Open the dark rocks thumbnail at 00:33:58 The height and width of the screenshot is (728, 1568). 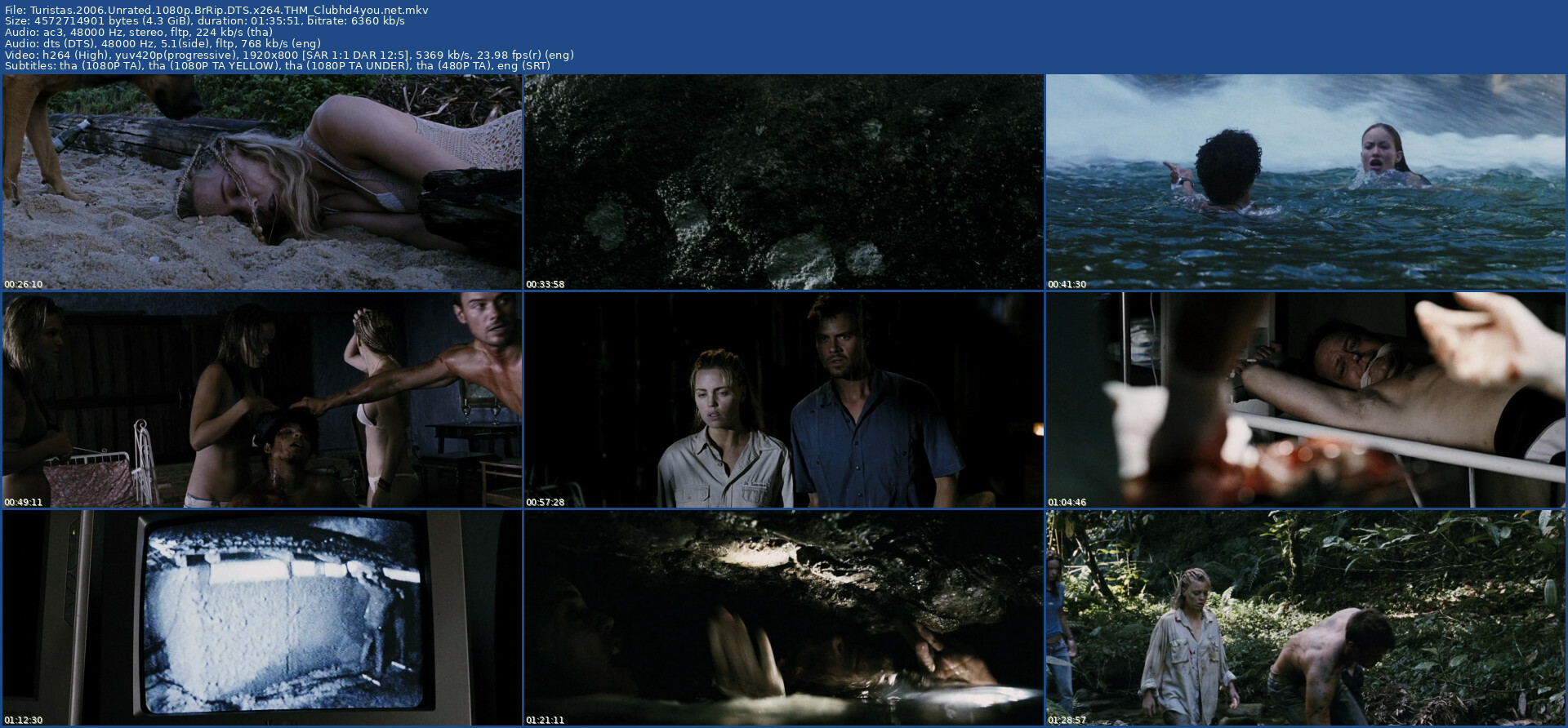784,182
